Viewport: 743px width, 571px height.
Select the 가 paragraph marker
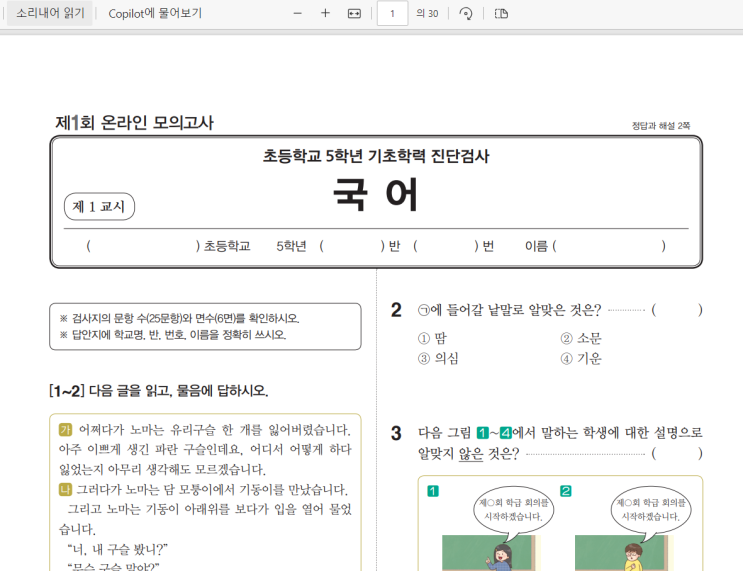[x=65, y=429]
